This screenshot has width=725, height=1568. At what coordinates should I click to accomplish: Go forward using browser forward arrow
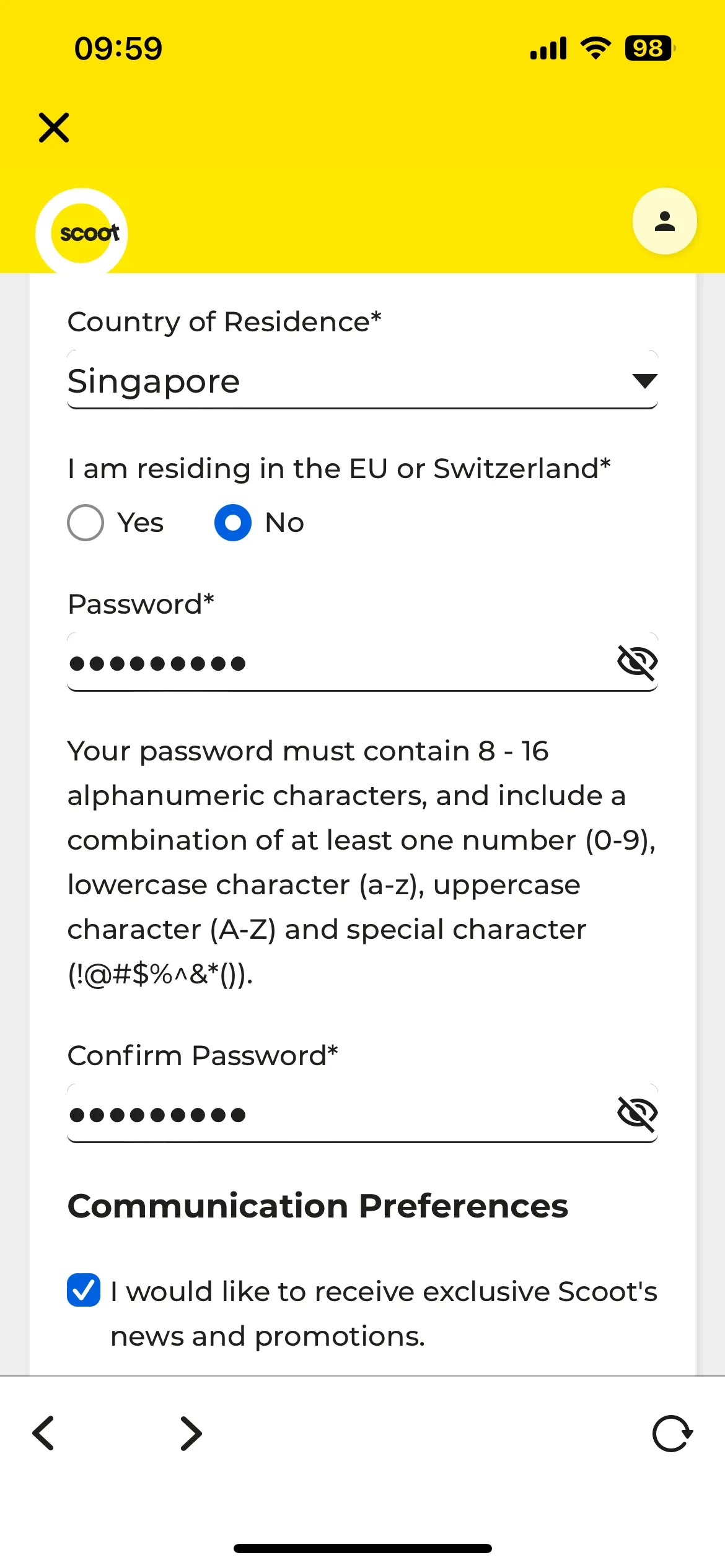191,1433
